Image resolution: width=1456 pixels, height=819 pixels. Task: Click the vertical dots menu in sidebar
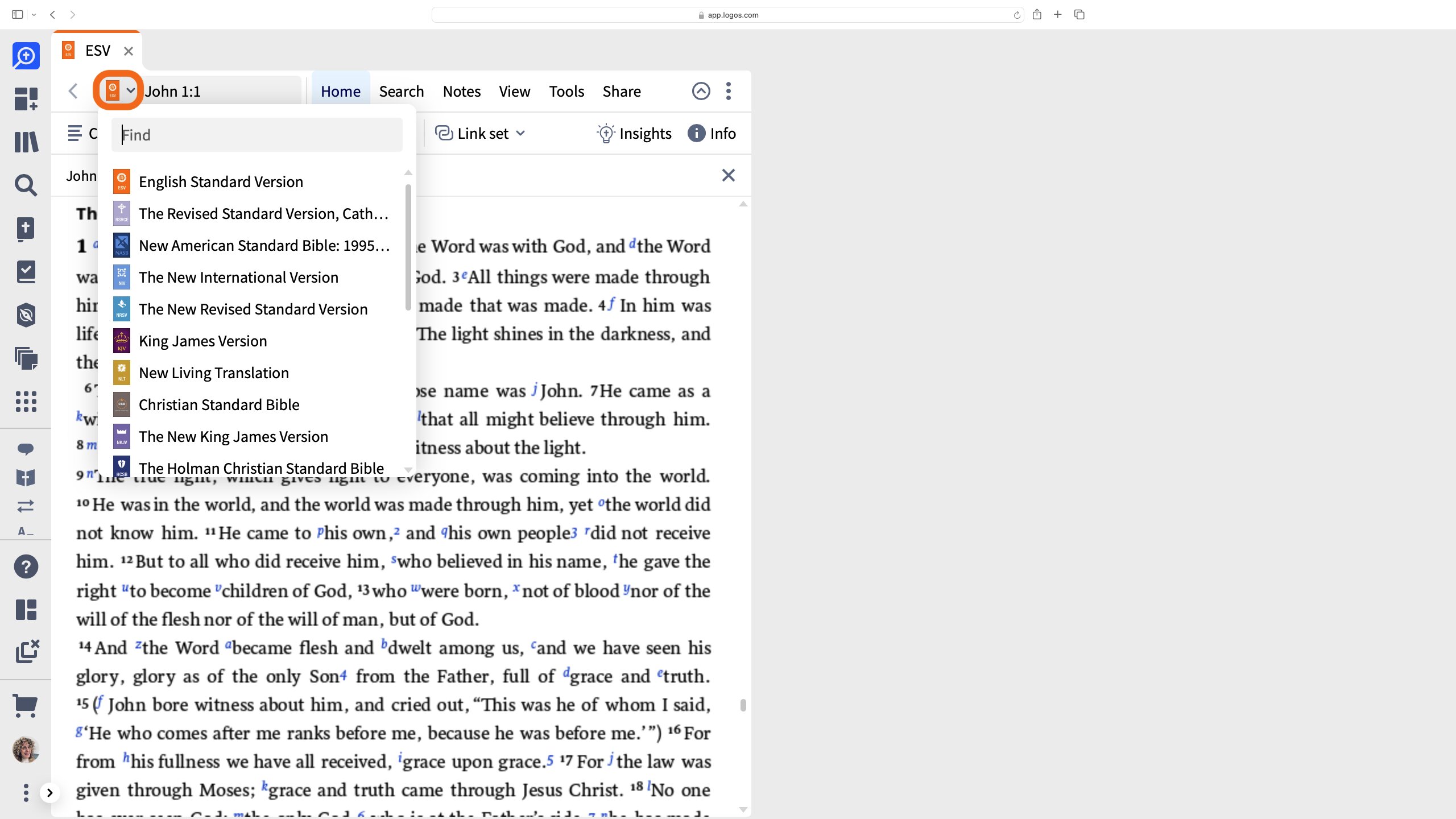26,792
